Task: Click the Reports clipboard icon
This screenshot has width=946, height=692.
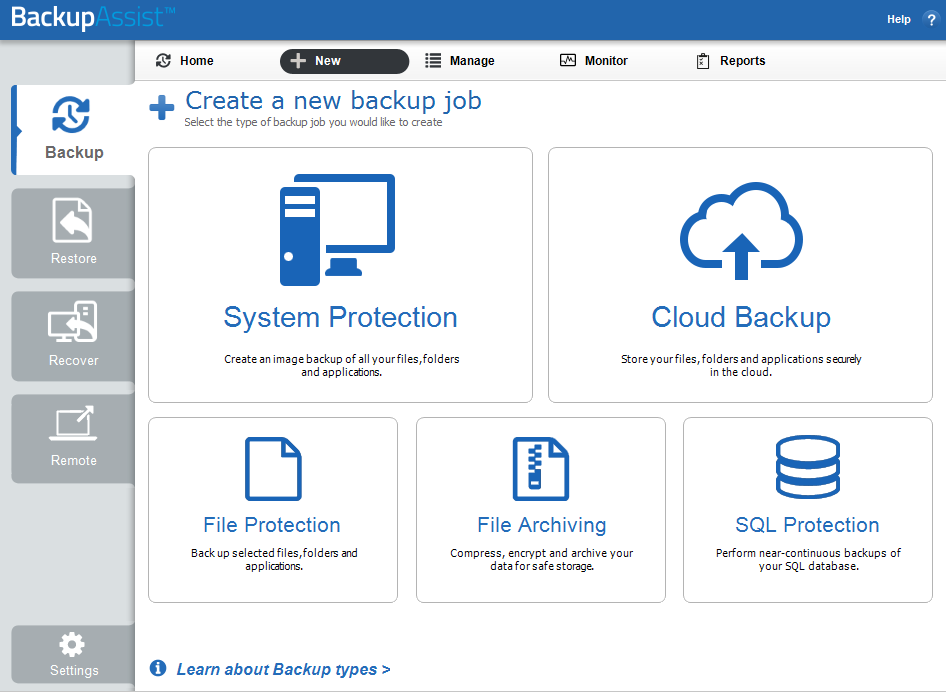Action: point(703,61)
